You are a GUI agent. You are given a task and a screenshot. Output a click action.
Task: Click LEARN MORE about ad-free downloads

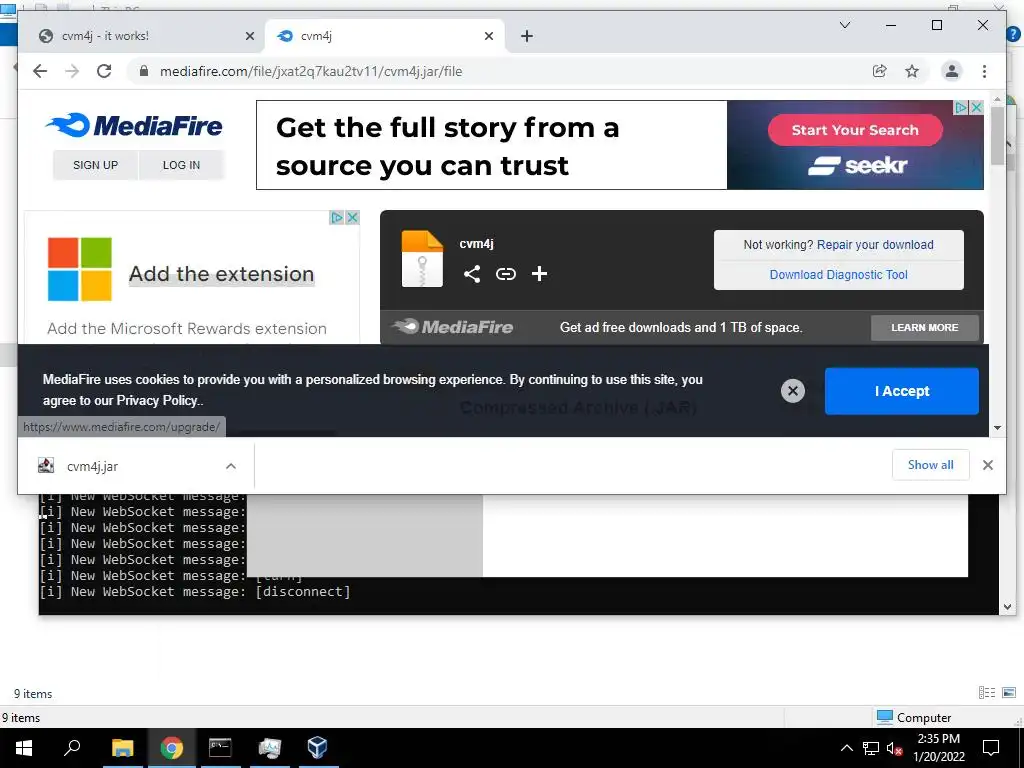pos(925,327)
